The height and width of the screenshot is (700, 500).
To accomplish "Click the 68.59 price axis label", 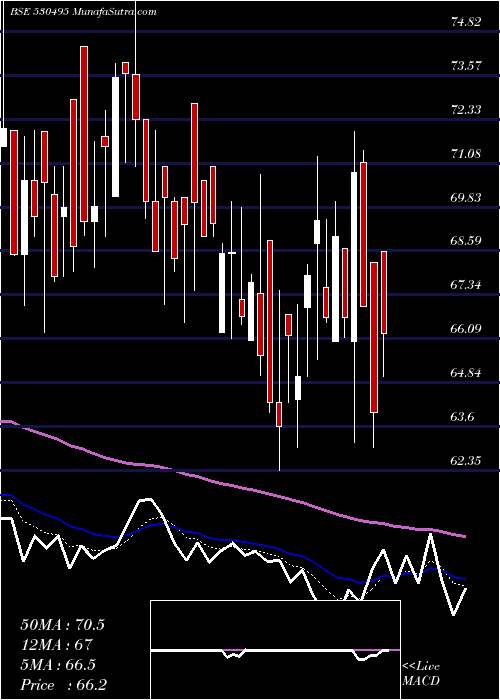I will click(x=466, y=242).
